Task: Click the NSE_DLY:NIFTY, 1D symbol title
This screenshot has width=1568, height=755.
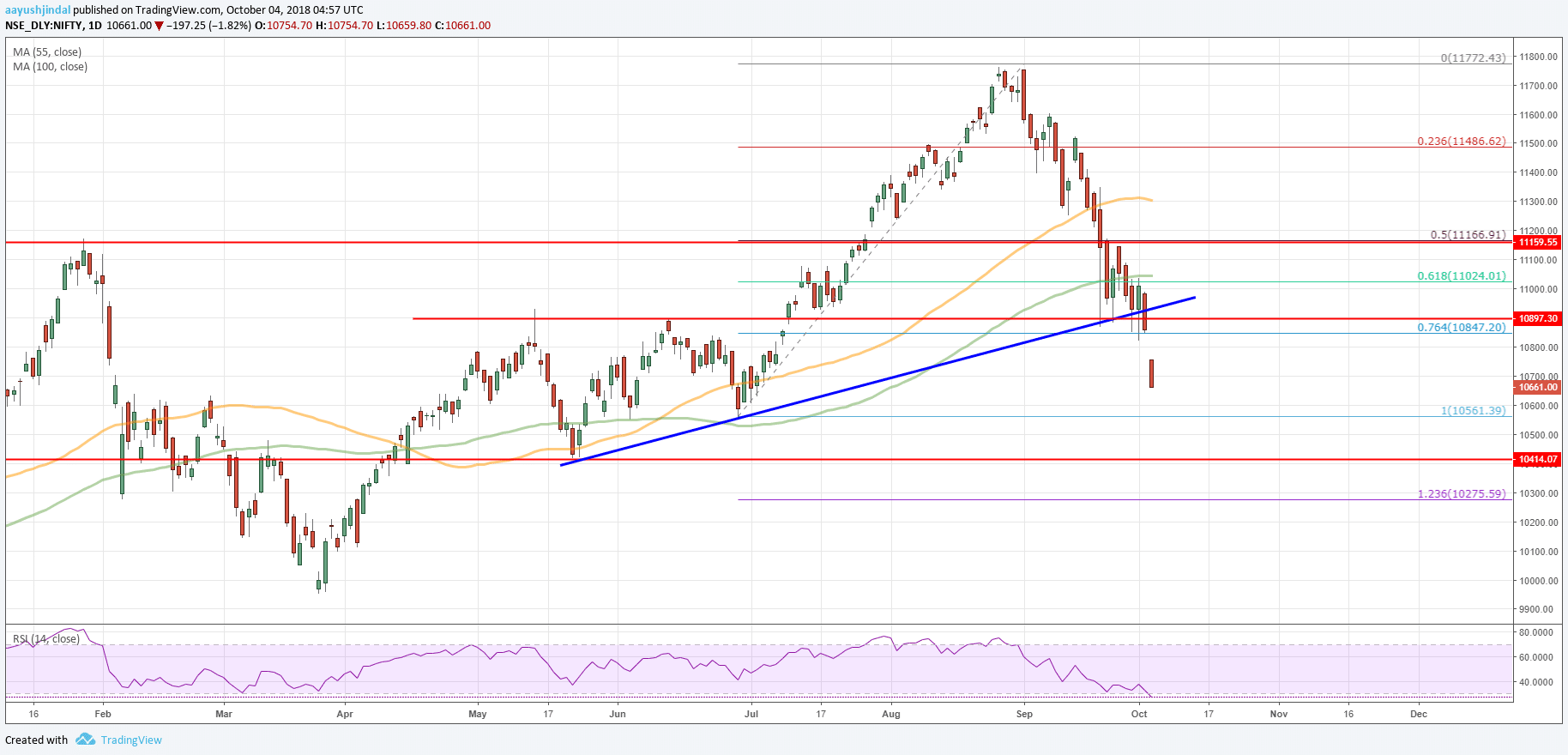Action: click(x=53, y=26)
